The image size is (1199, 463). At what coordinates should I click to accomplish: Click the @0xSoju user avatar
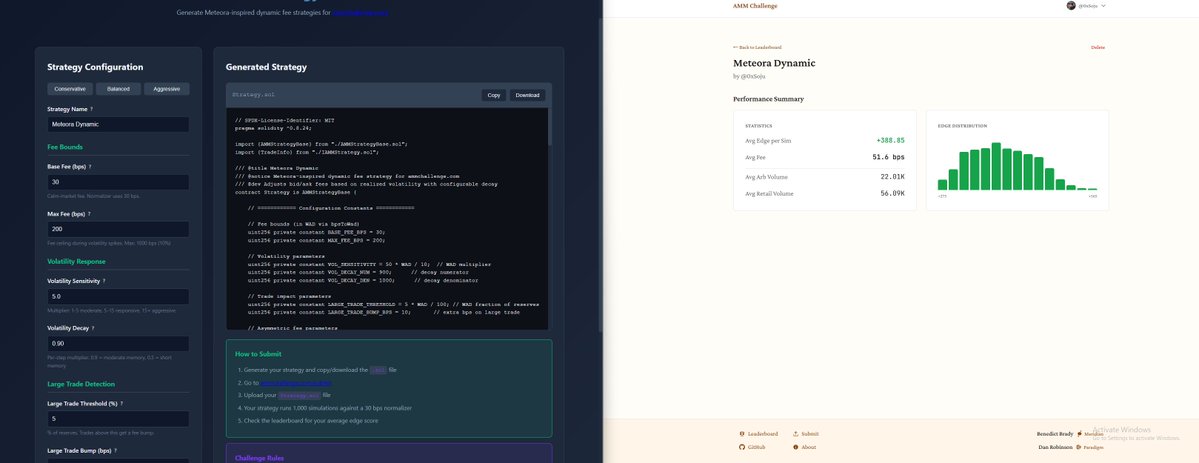click(x=1071, y=5)
